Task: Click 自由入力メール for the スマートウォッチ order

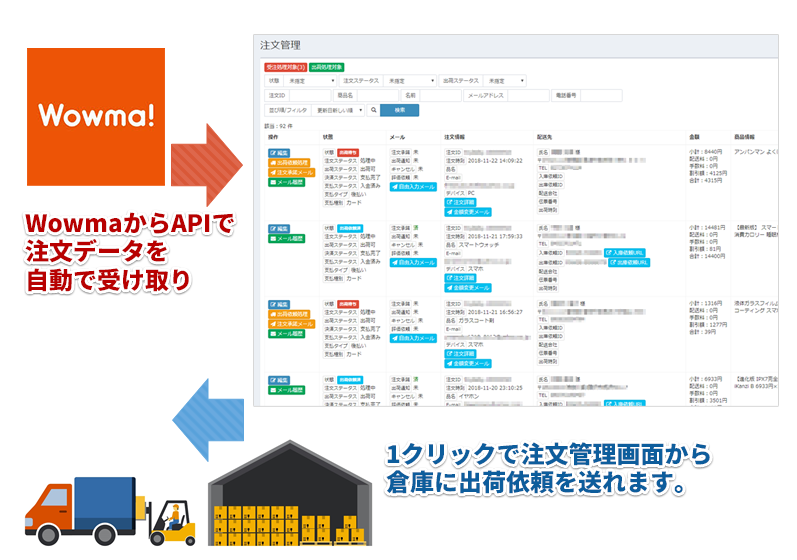Action: (413, 262)
